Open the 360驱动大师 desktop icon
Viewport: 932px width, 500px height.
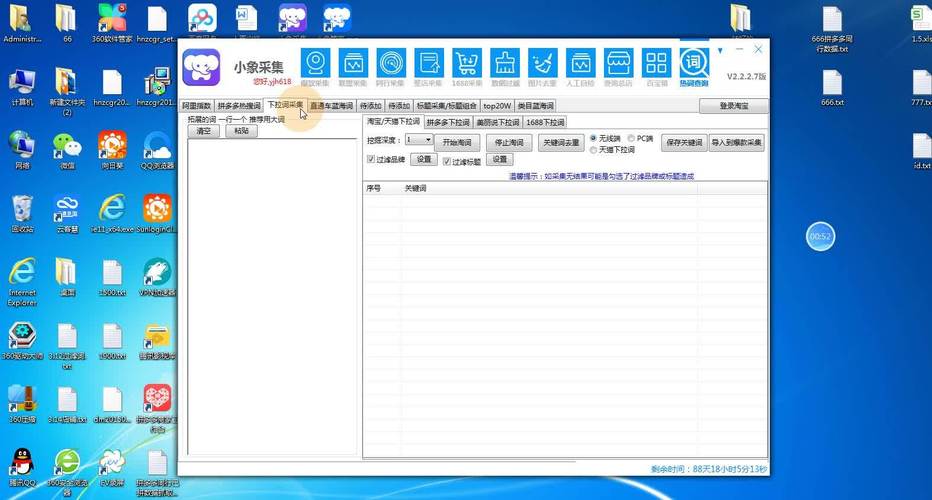22,341
